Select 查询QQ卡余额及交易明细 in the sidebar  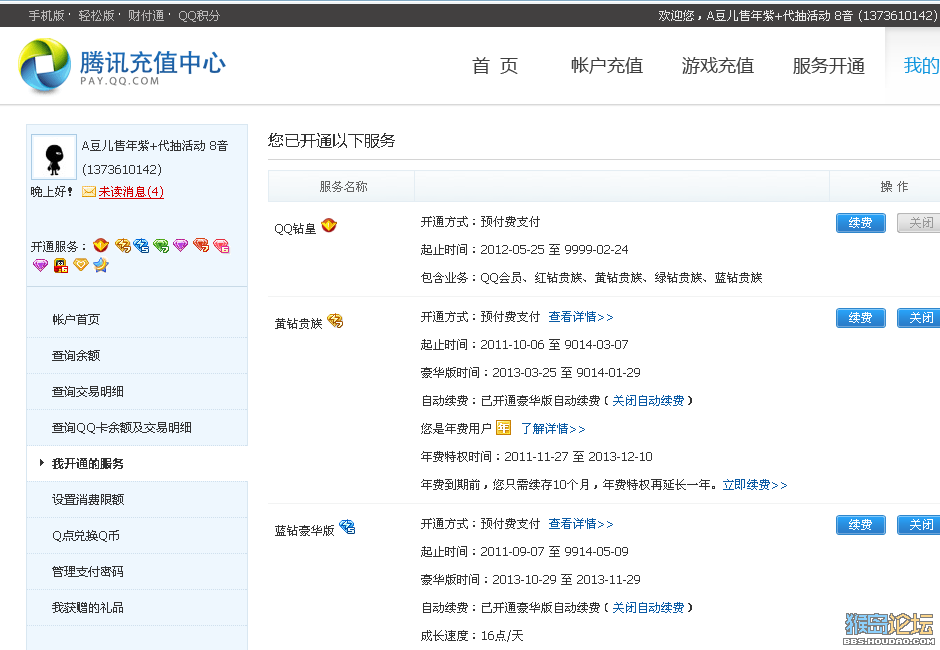pos(137,428)
